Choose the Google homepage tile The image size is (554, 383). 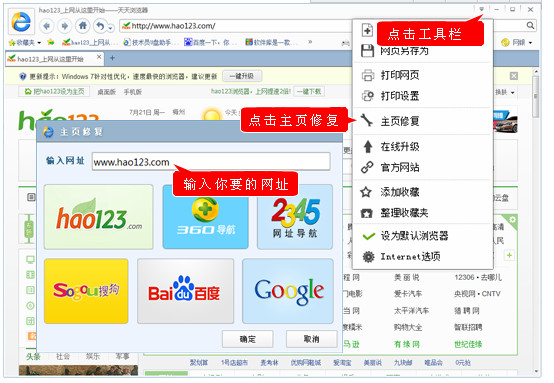point(288,291)
